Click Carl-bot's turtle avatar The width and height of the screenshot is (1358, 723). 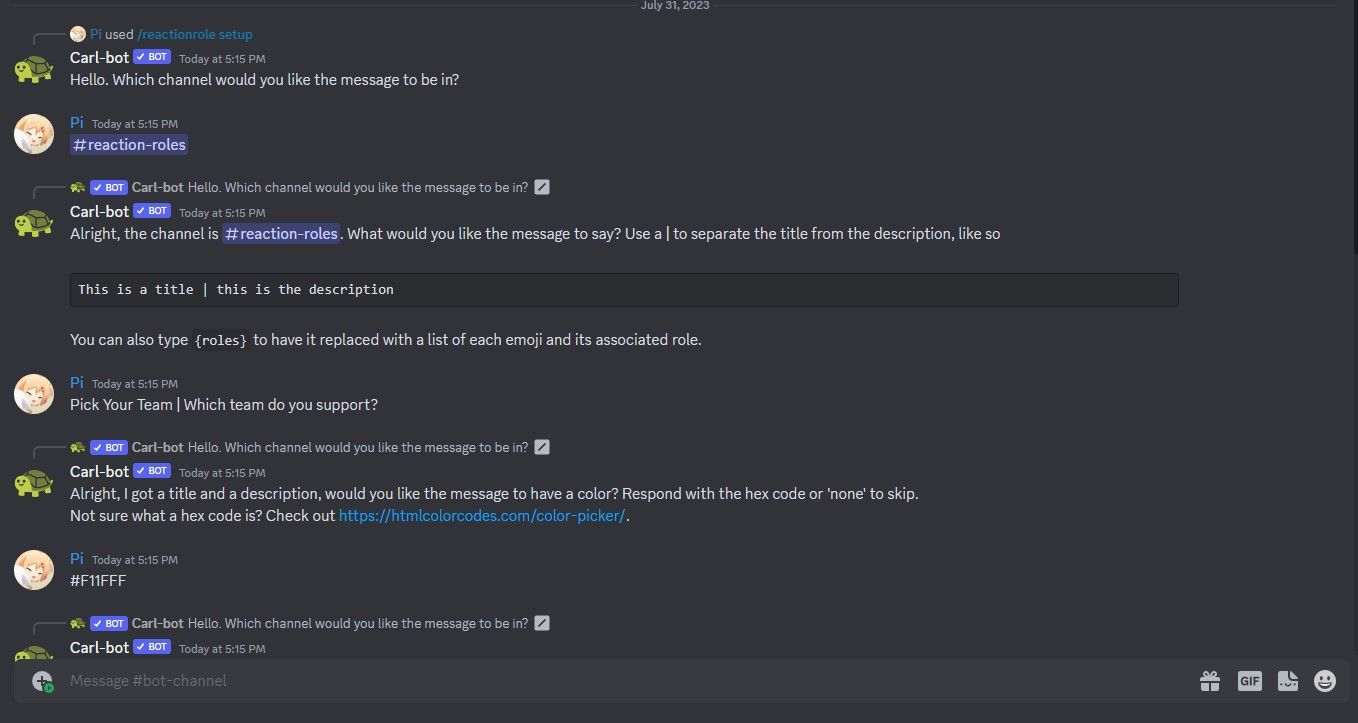coord(34,70)
